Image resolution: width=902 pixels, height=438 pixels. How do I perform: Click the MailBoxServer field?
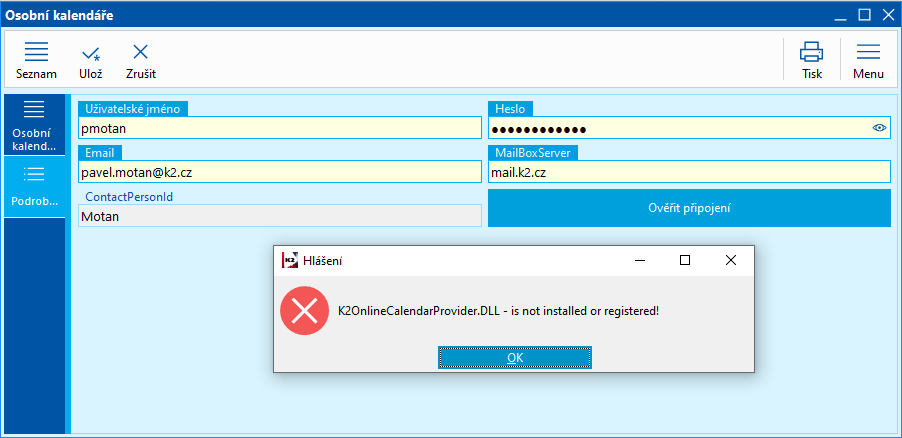point(689,172)
